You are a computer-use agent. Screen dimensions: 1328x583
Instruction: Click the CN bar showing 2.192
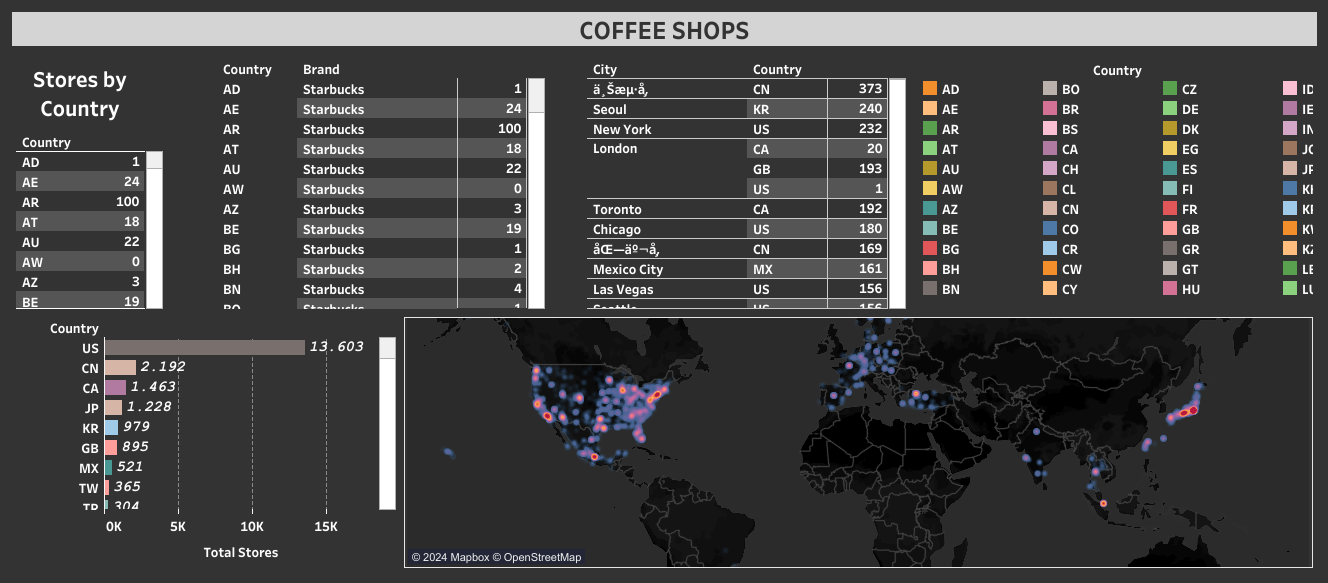(120, 367)
